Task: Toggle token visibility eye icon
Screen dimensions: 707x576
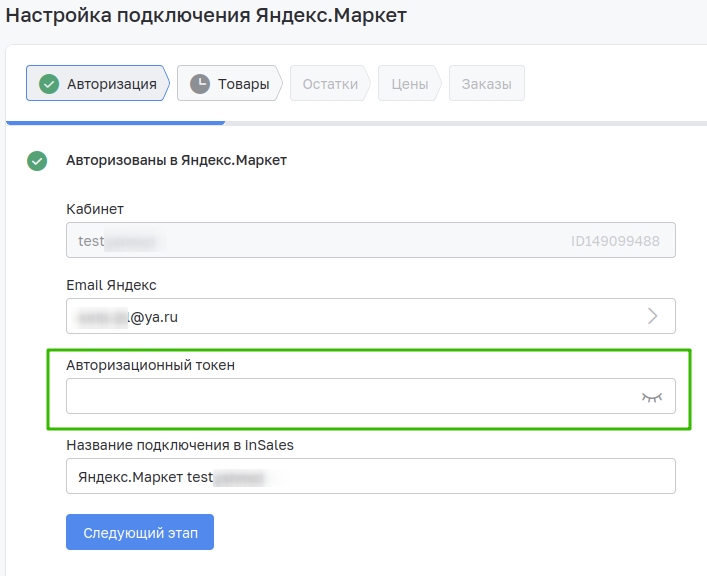Action: pyautogui.click(x=652, y=397)
